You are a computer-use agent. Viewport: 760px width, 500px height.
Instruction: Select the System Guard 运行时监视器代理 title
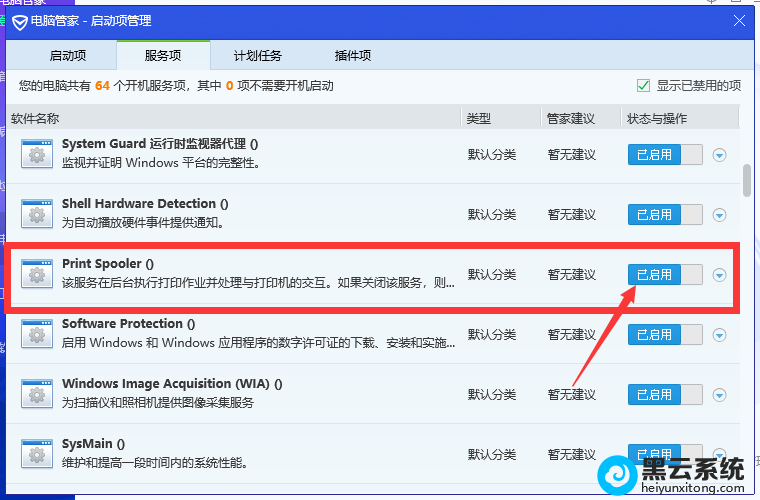click(160, 144)
